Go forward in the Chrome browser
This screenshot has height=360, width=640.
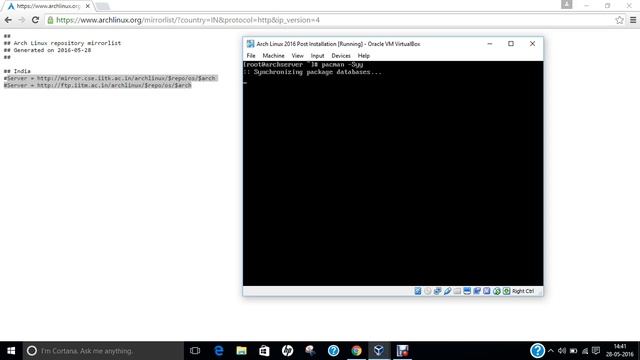pyautogui.click(x=22, y=20)
